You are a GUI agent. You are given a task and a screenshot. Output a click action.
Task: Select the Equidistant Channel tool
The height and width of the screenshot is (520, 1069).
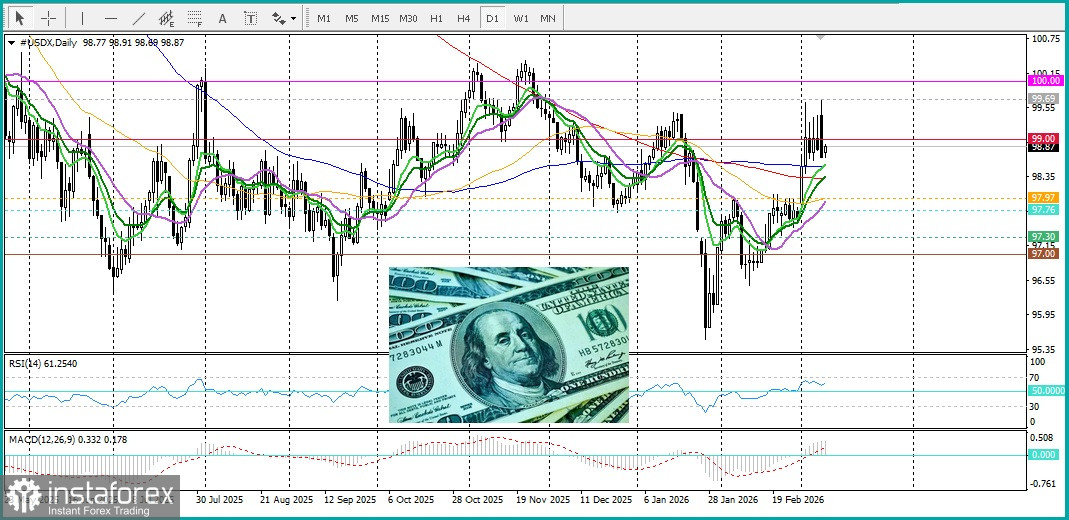click(166, 18)
